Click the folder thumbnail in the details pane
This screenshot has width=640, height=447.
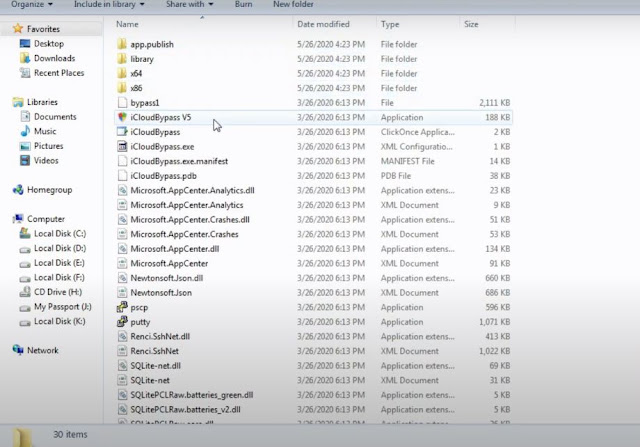point(22,437)
